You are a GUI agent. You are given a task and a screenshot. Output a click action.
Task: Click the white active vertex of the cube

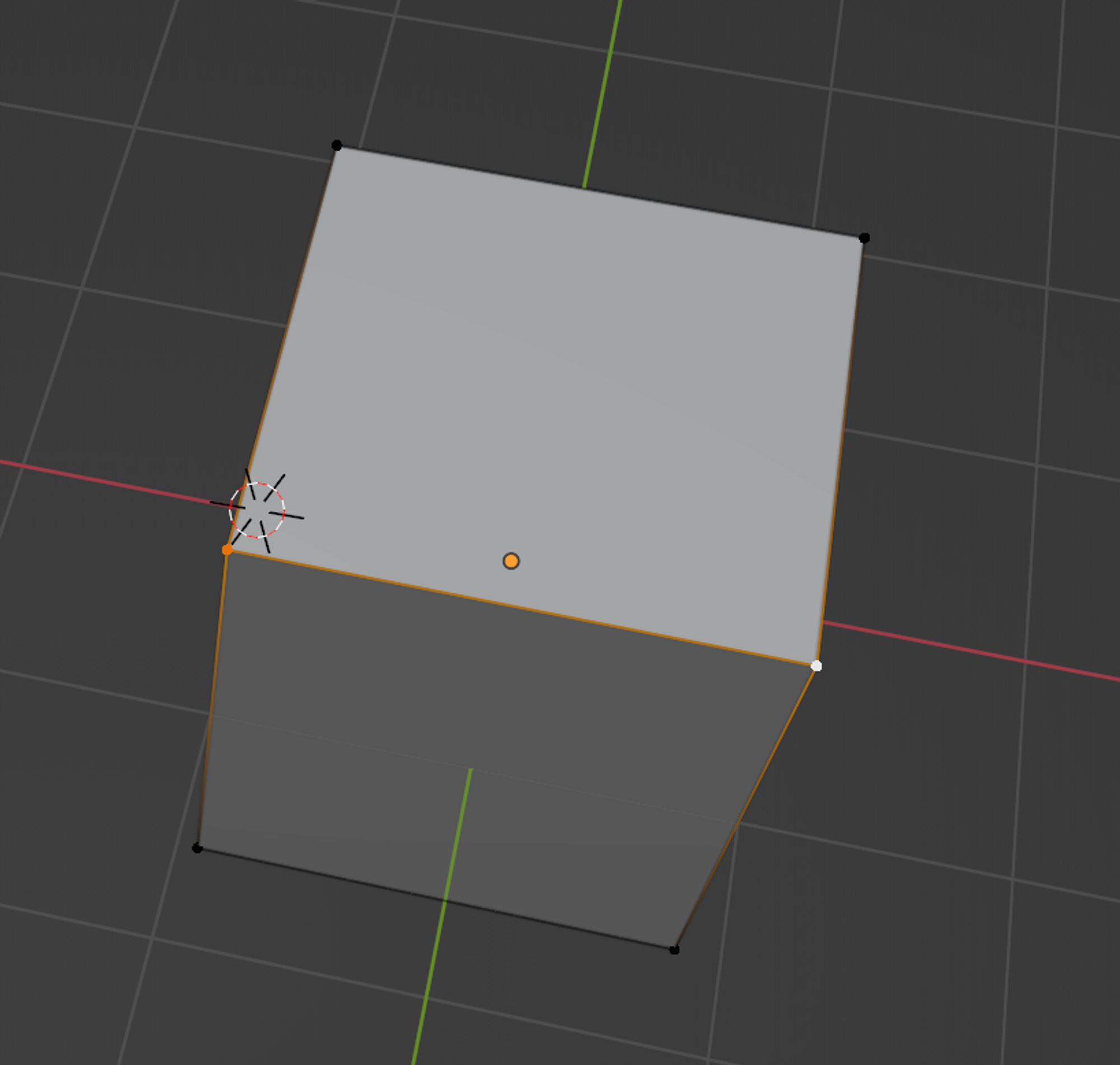click(x=816, y=666)
